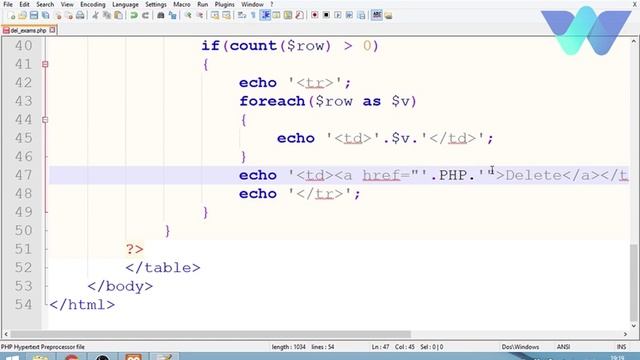
Task: Click '</table>' tag on line 52
Action: [x=163, y=268]
